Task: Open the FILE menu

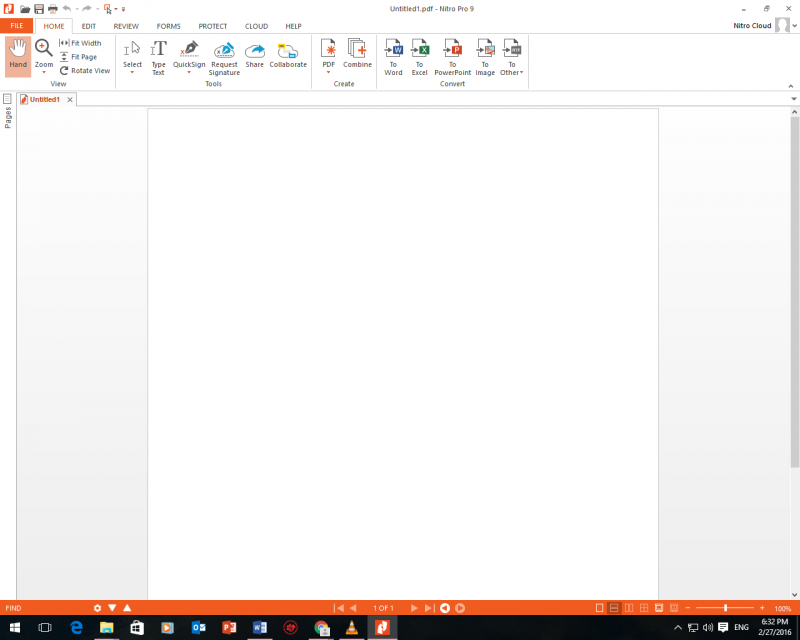Action: tap(17, 26)
